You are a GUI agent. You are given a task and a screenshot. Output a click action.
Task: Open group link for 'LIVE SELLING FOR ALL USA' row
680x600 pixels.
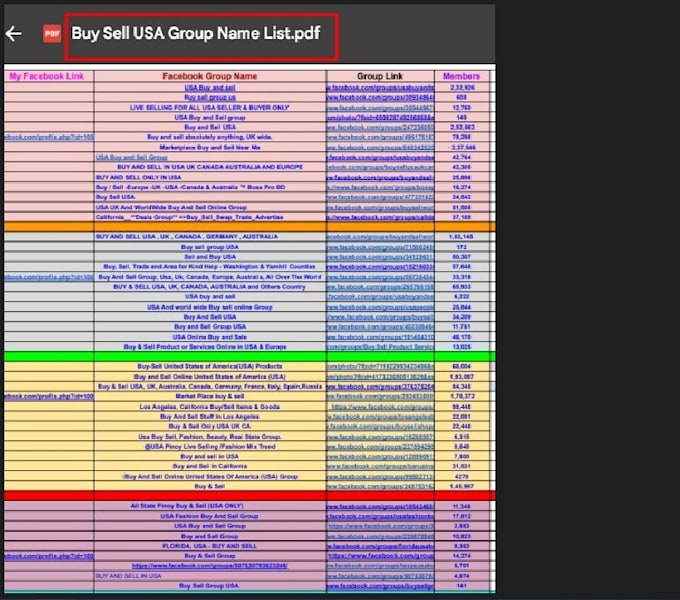pos(380,108)
